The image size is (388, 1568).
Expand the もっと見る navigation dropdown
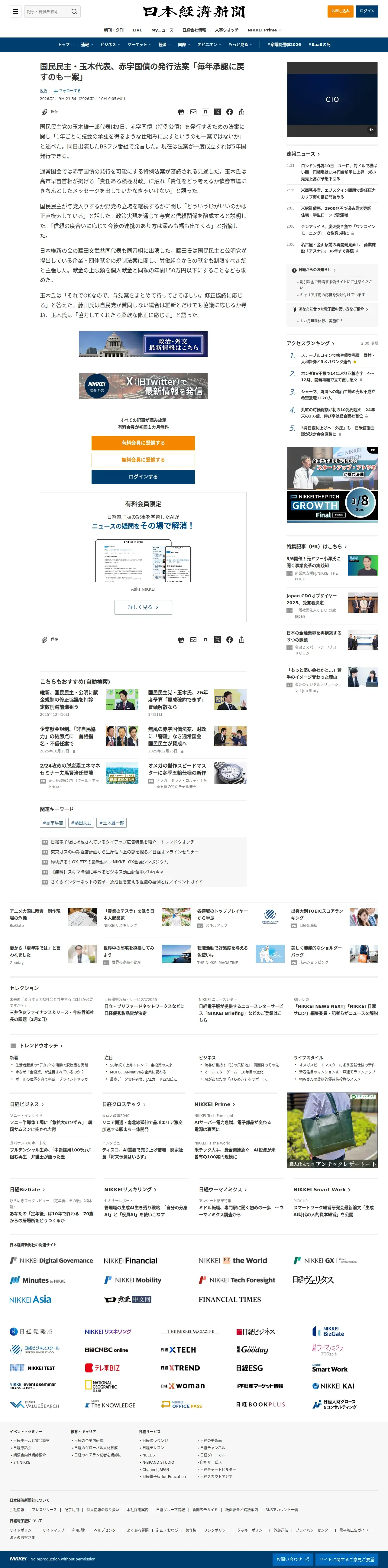click(240, 44)
